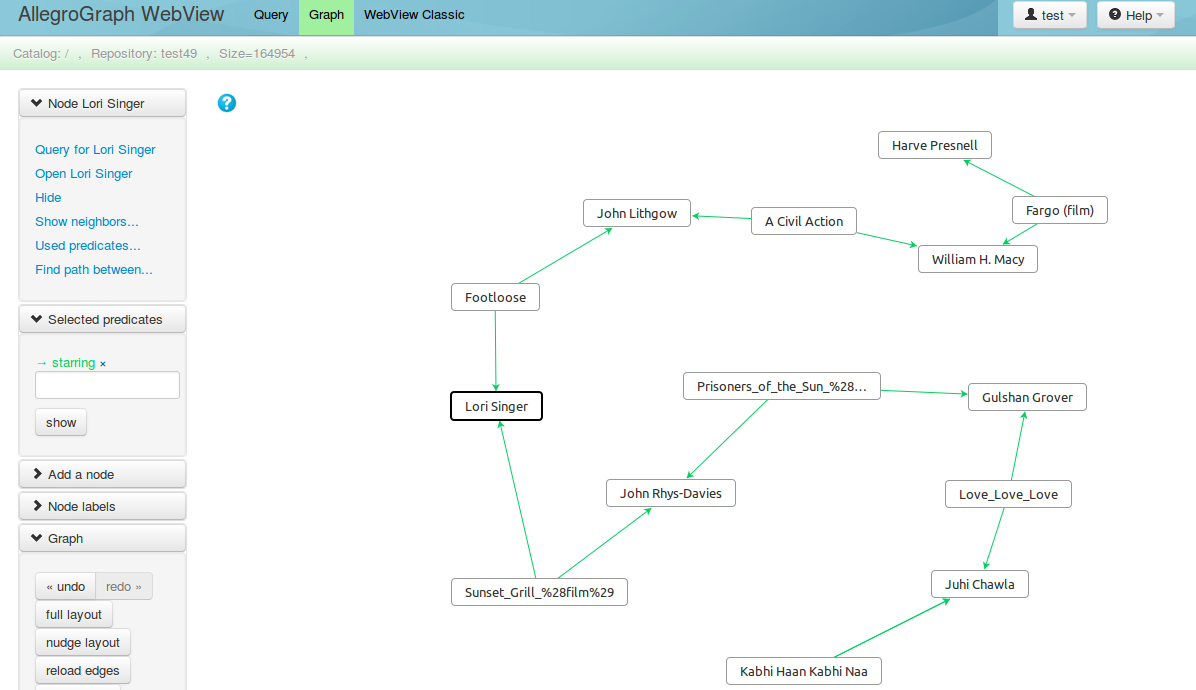The height and width of the screenshot is (690, 1196).
Task: Click the reload edges button
Action: pyautogui.click(x=83, y=671)
